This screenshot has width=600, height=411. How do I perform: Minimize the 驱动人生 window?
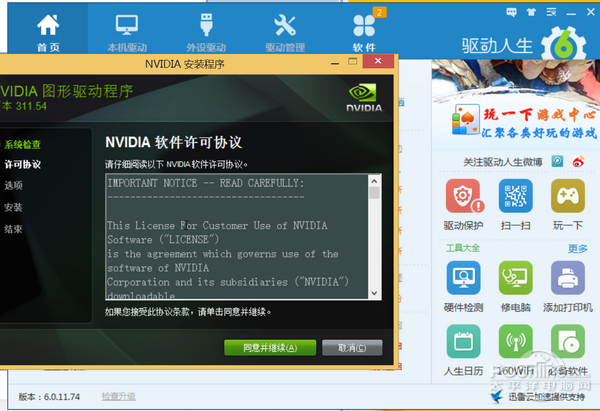[571, 13]
